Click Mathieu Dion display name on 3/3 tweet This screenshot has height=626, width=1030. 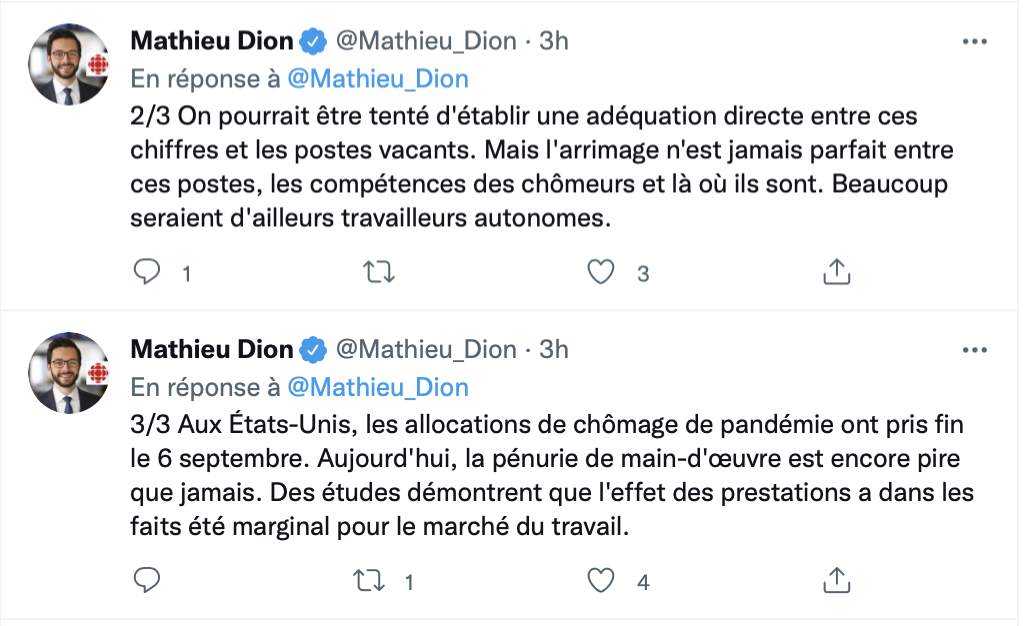pyautogui.click(x=212, y=349)
